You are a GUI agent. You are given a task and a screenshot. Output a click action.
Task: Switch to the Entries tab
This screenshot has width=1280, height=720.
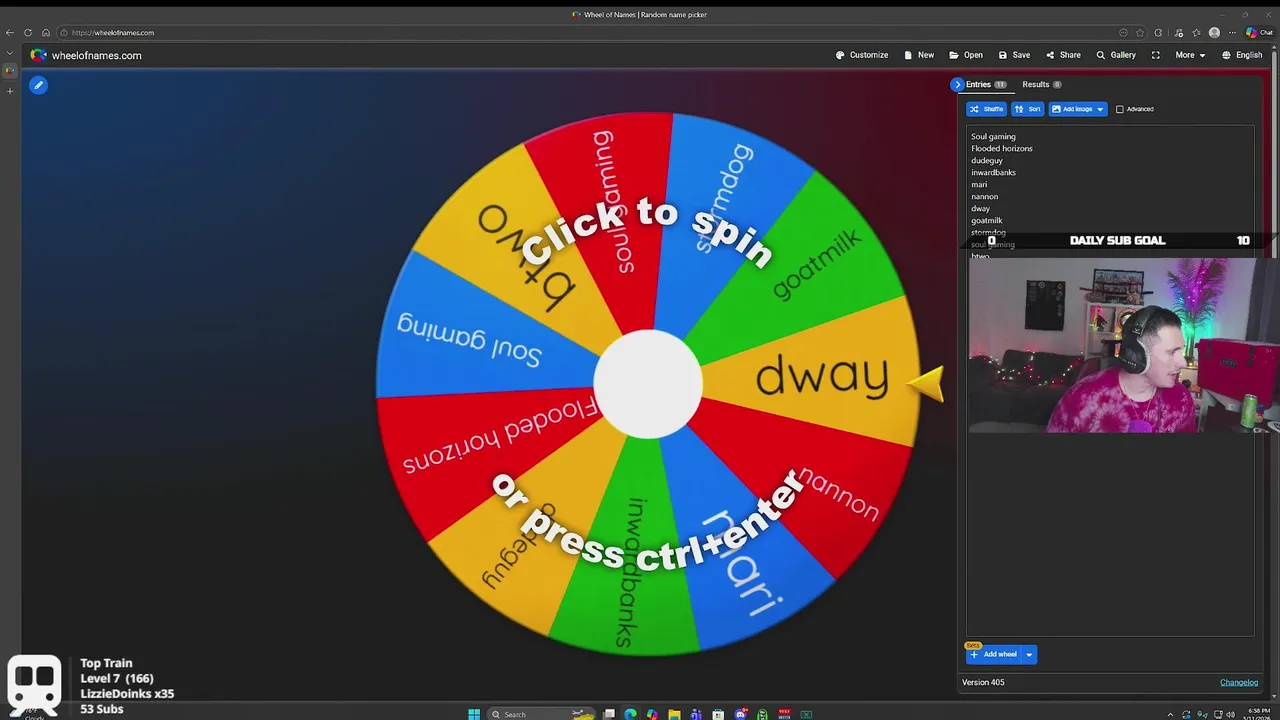[986, 84]
